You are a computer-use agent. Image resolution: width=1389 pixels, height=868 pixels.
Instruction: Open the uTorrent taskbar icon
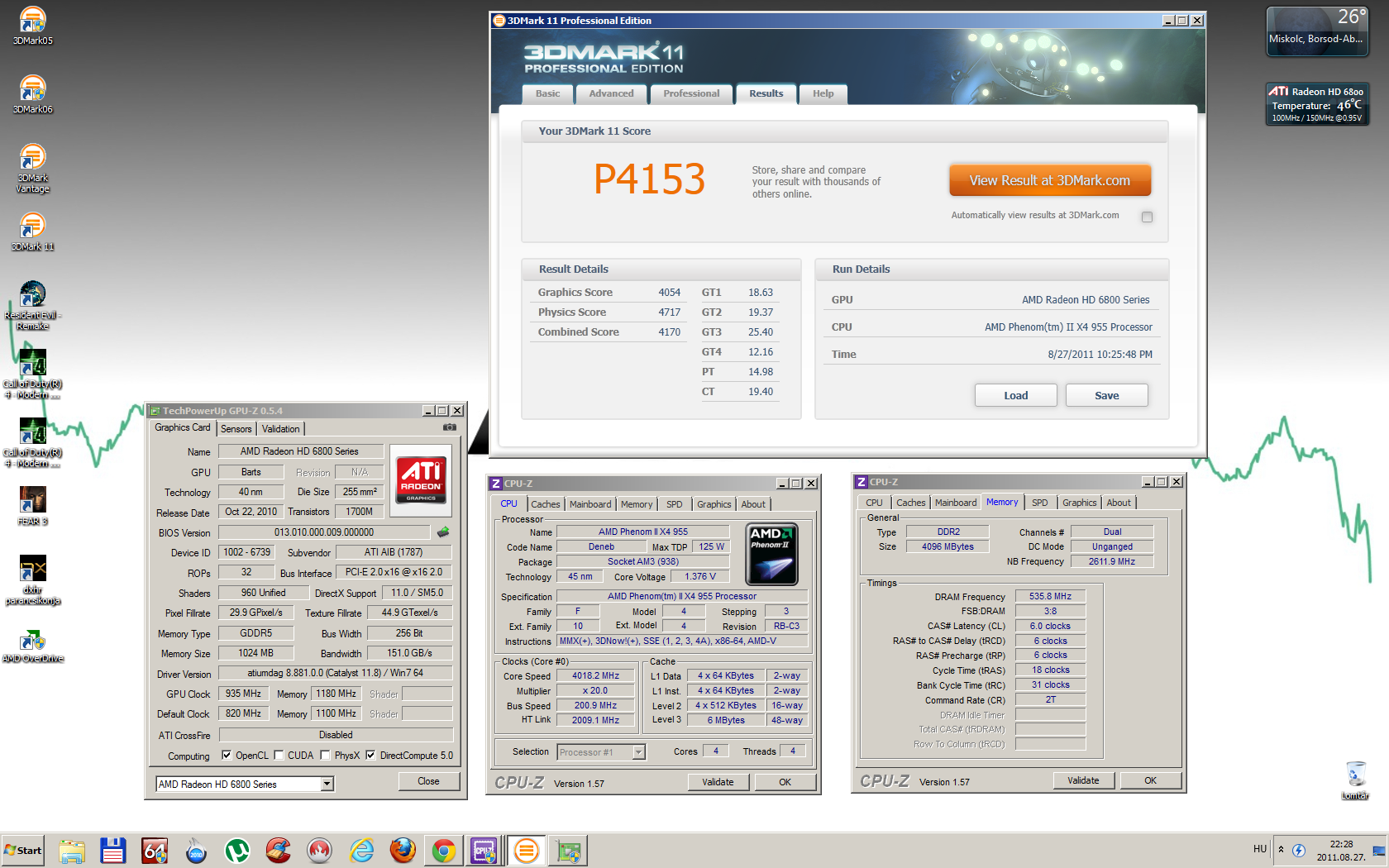pyautogui.click(x=237, y=850)
